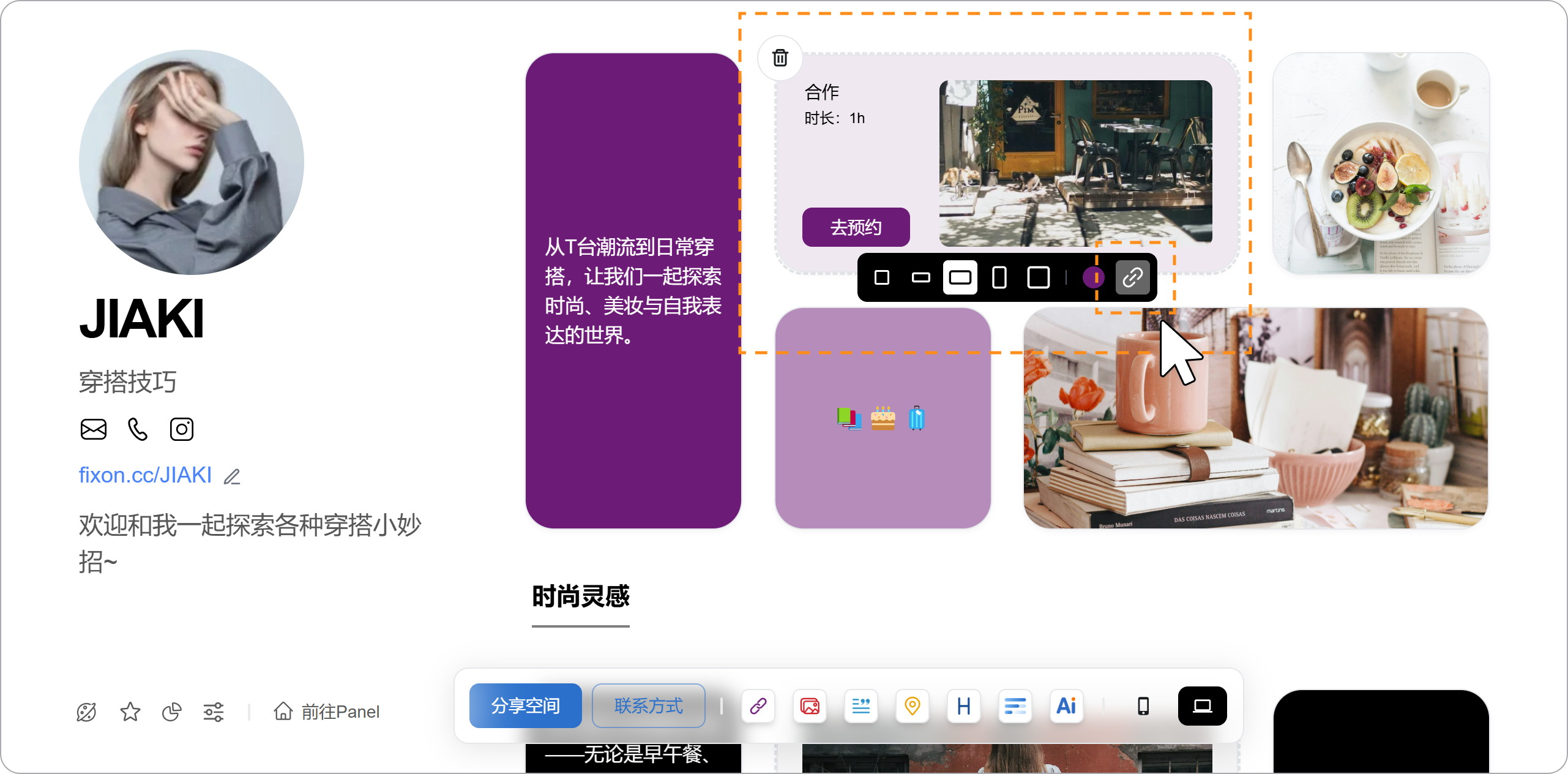Open the Instagram profile icon
1568x774 pixels.
181,429
